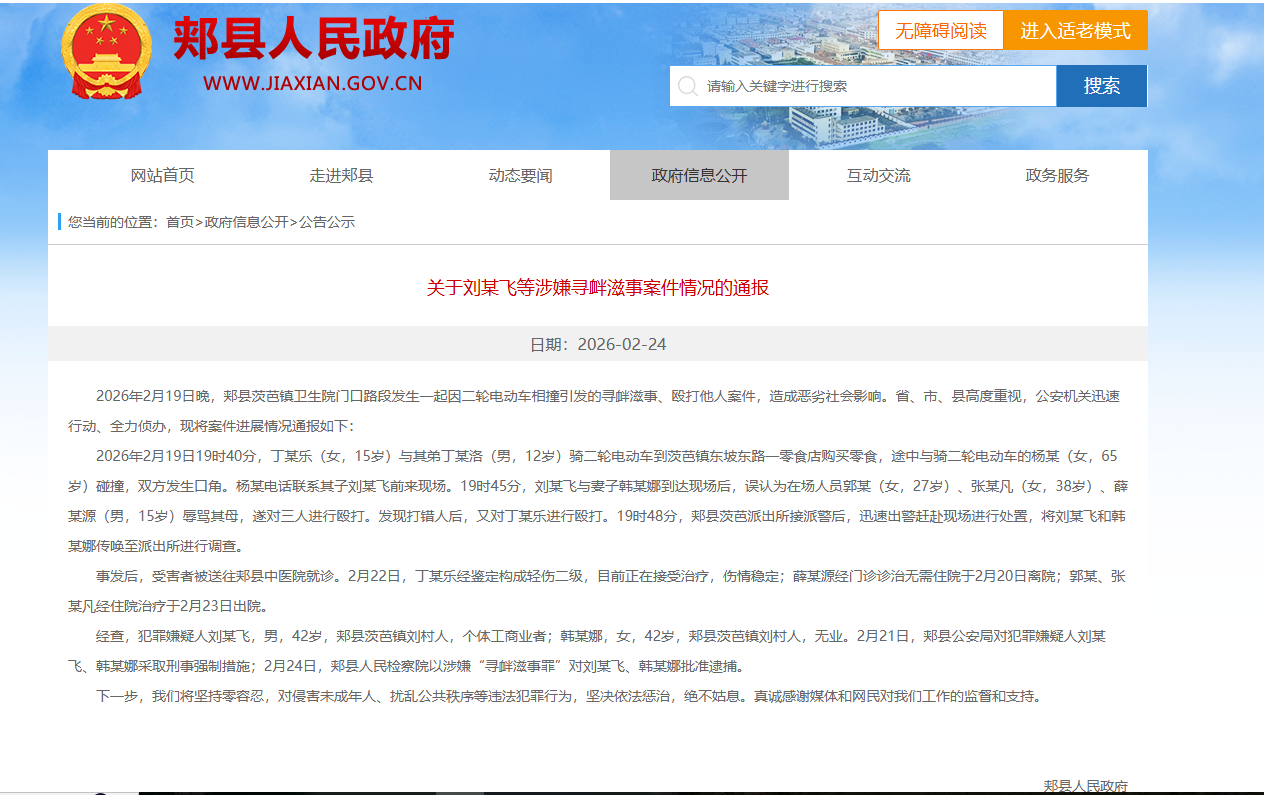Open 动态要闻 nav tab
The height and width of the screenshot is (795, 1264).
pyautogui.click(x=520, y=176)
